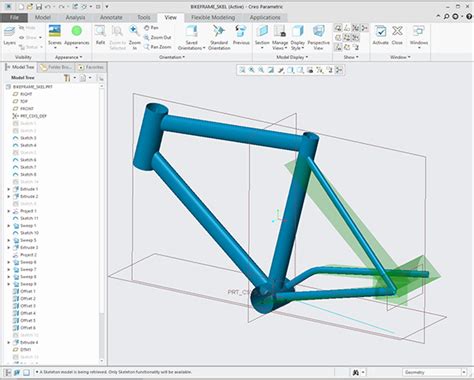Viewport: 474px width, 380px height.
Task: Expand Extrude 1 in Model Tree
Action: click(9, 189)
